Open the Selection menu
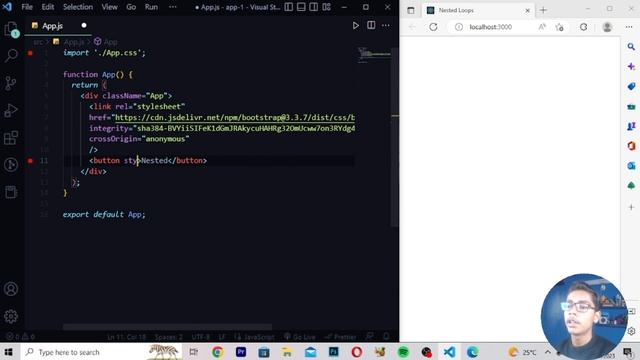This screenshot has width=640, height=360. point(78,7)
